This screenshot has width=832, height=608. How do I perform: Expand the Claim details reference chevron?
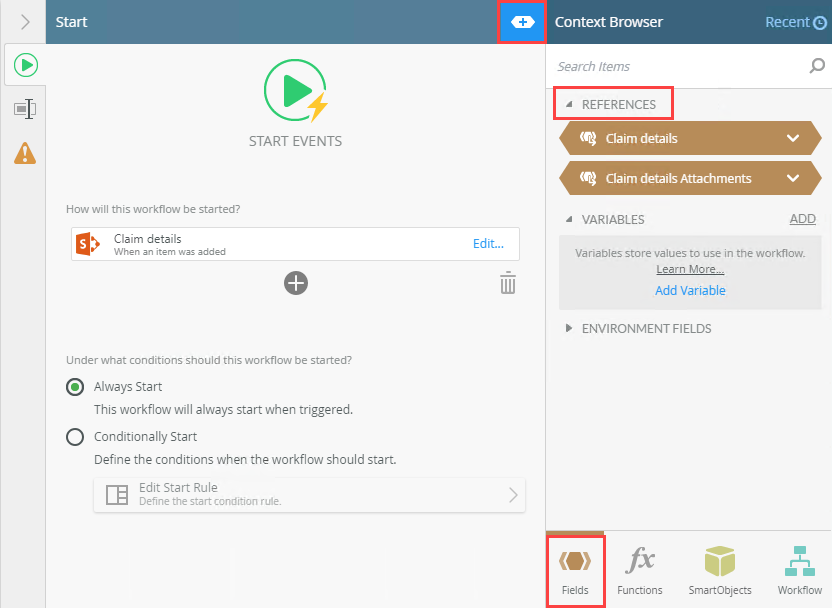(793, 138)
